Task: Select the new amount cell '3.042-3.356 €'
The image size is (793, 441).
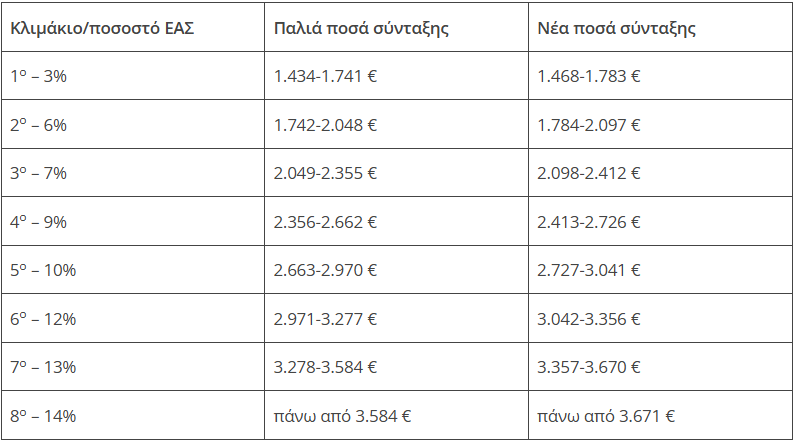Action: click(x=589, y=319)
